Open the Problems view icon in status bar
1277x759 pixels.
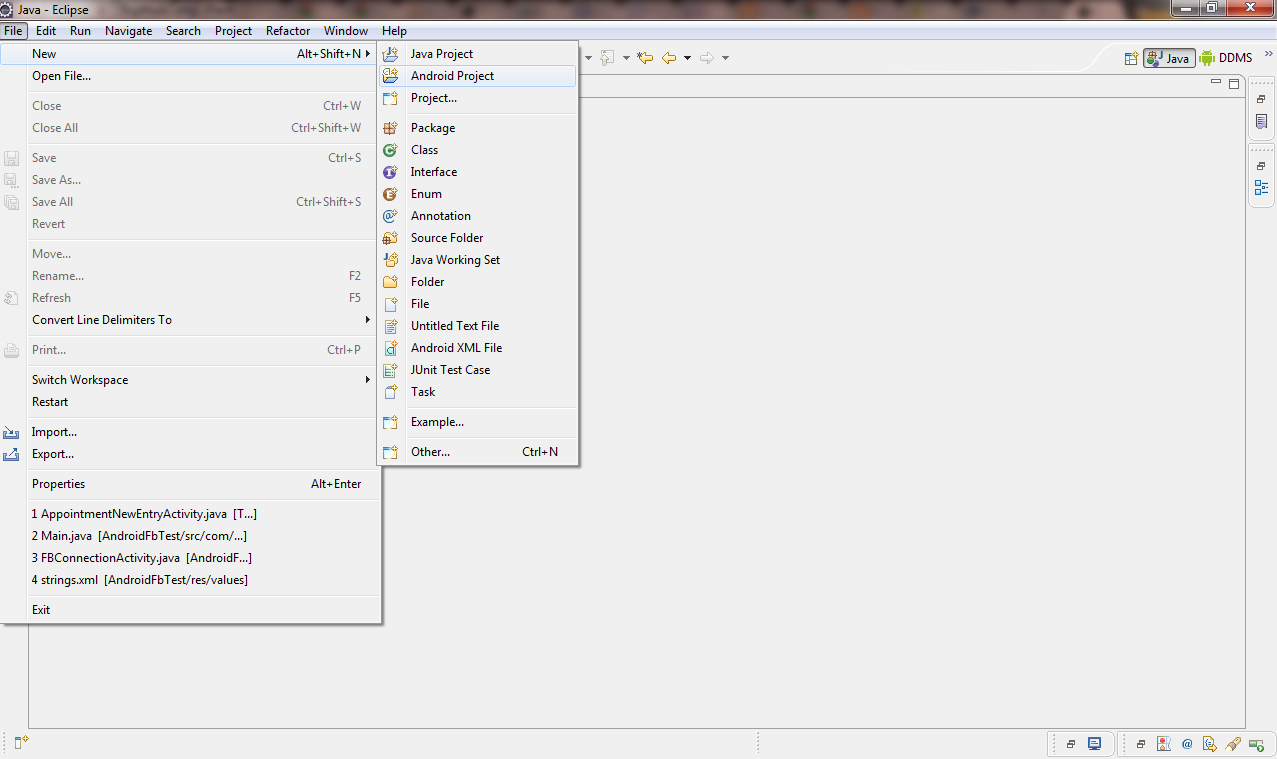(x=1164, y=744)
